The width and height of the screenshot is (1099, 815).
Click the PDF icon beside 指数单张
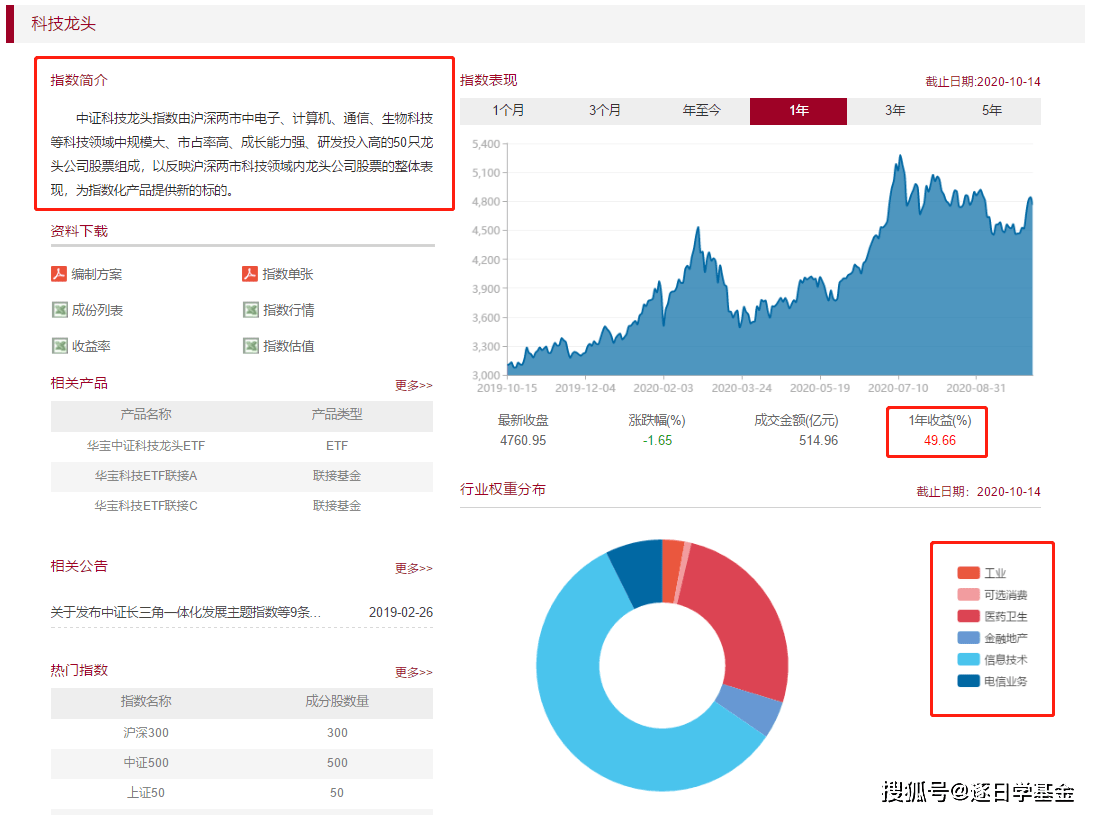pyautogui.click(x=250, y=274)
